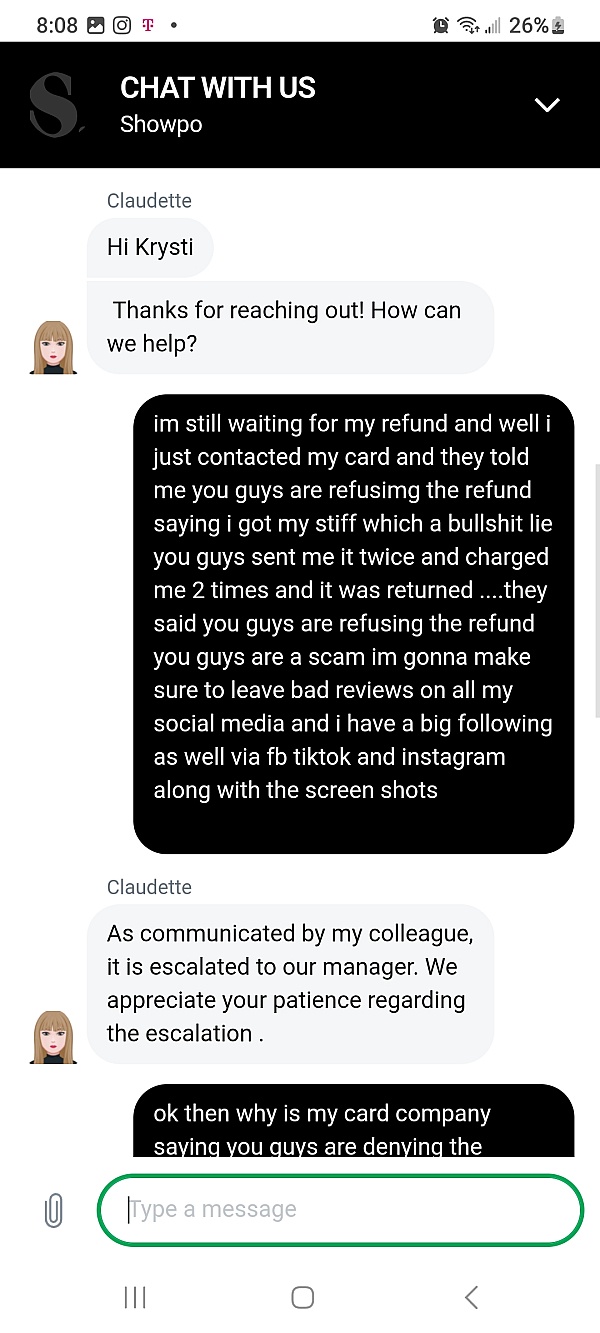
Task: Collapse the chat with the down chevron
Action: (547, 105)
